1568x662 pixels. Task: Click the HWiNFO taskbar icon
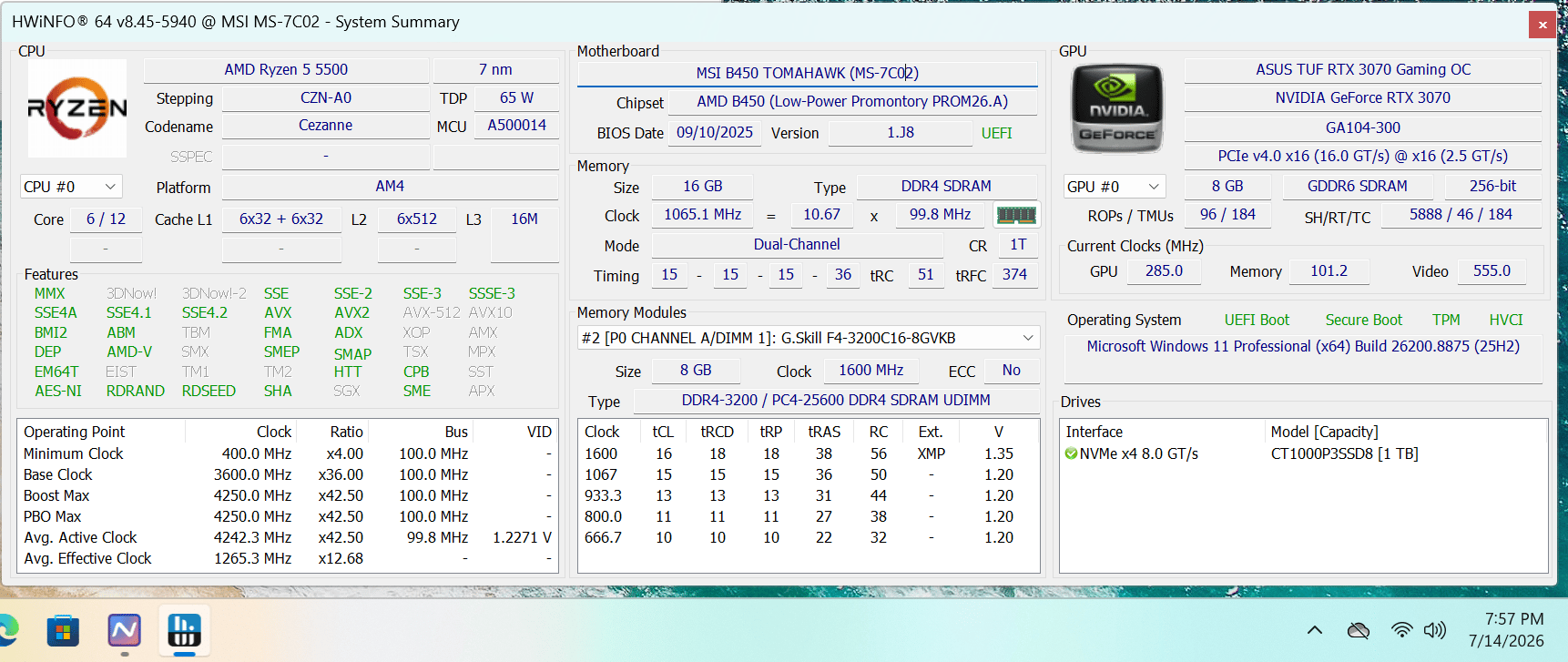coord(184,630)
